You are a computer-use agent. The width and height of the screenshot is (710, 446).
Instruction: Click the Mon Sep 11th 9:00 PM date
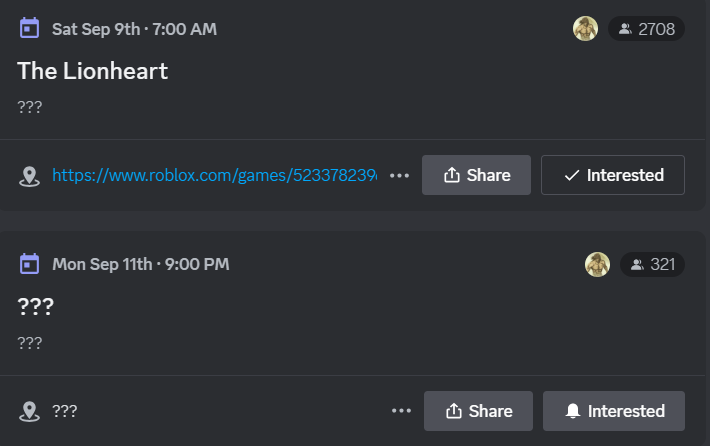[140, 265]
